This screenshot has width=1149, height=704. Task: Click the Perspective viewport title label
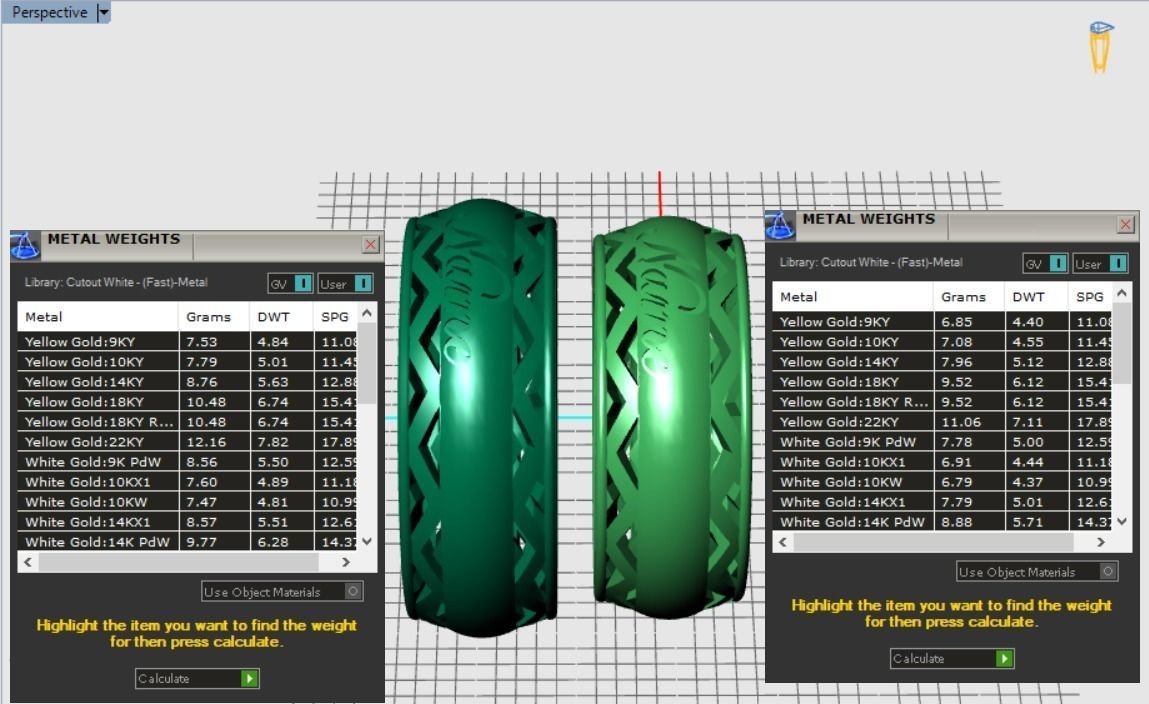(x=50, y=12)
